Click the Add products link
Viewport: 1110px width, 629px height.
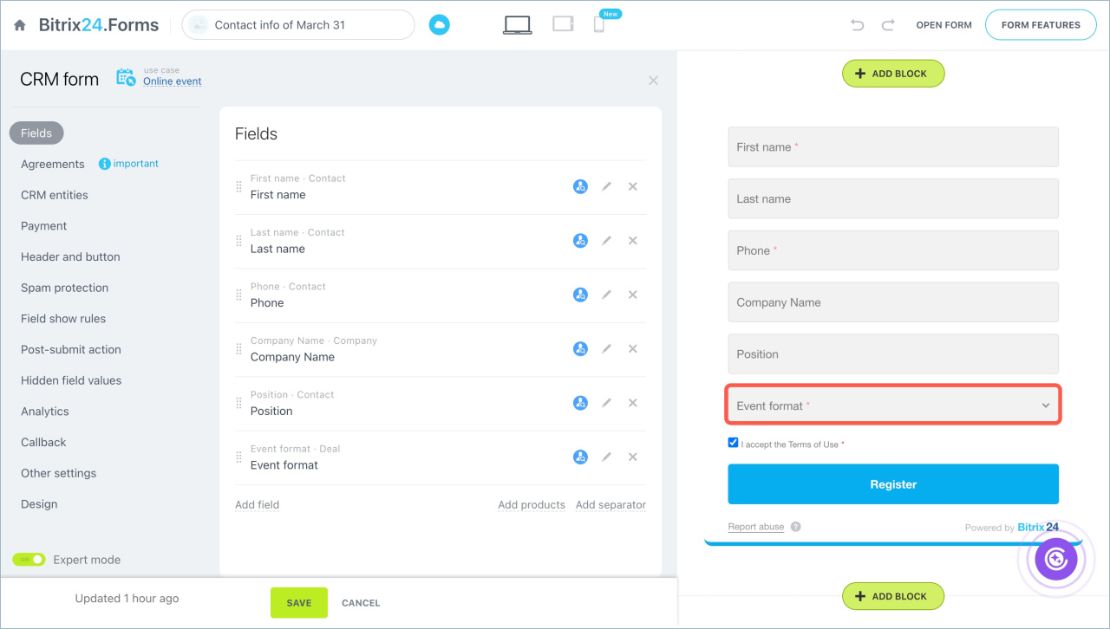click(531, 504)
